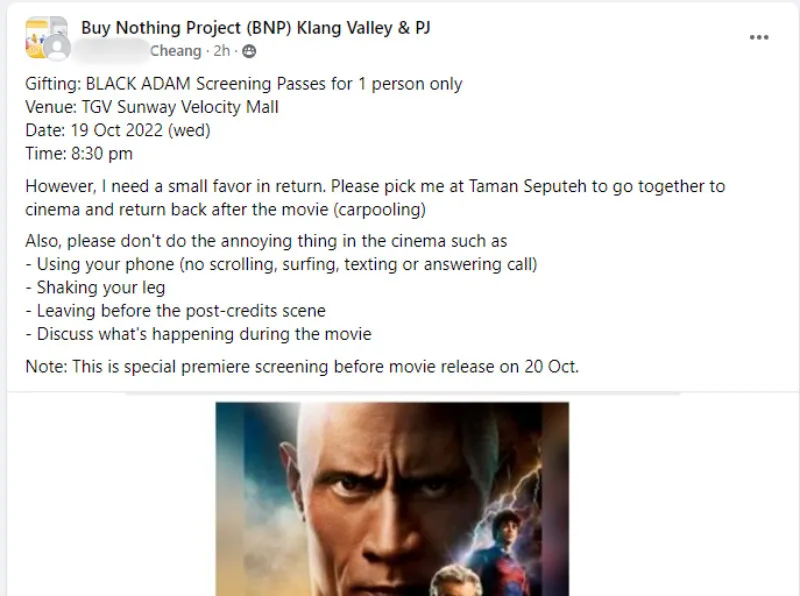Open the Buy Nothing Project group name link
Image resolution: width=800 pixels, height=596 pixels.
[256, 27]
